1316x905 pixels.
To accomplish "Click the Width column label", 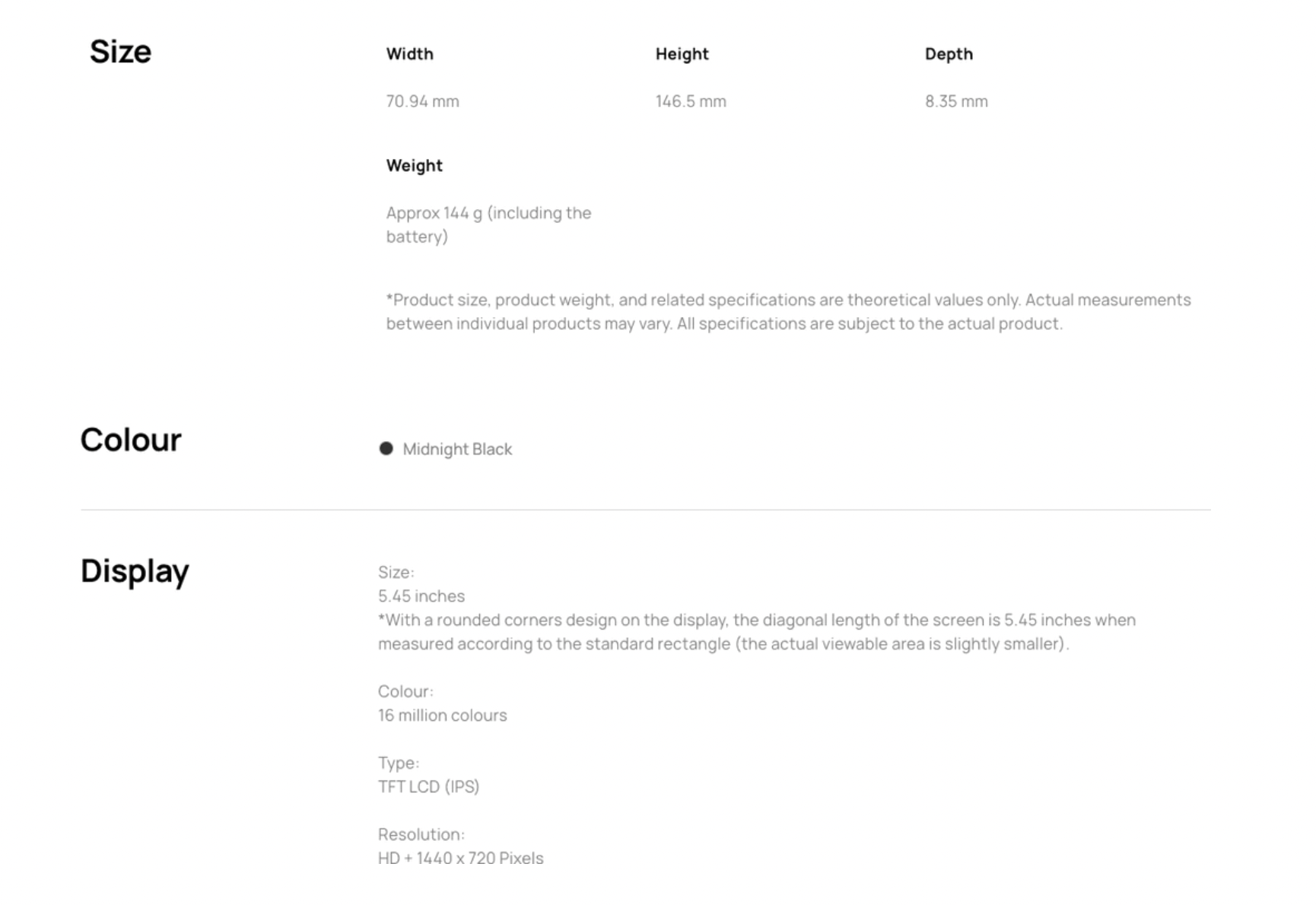I will point(410,54).
